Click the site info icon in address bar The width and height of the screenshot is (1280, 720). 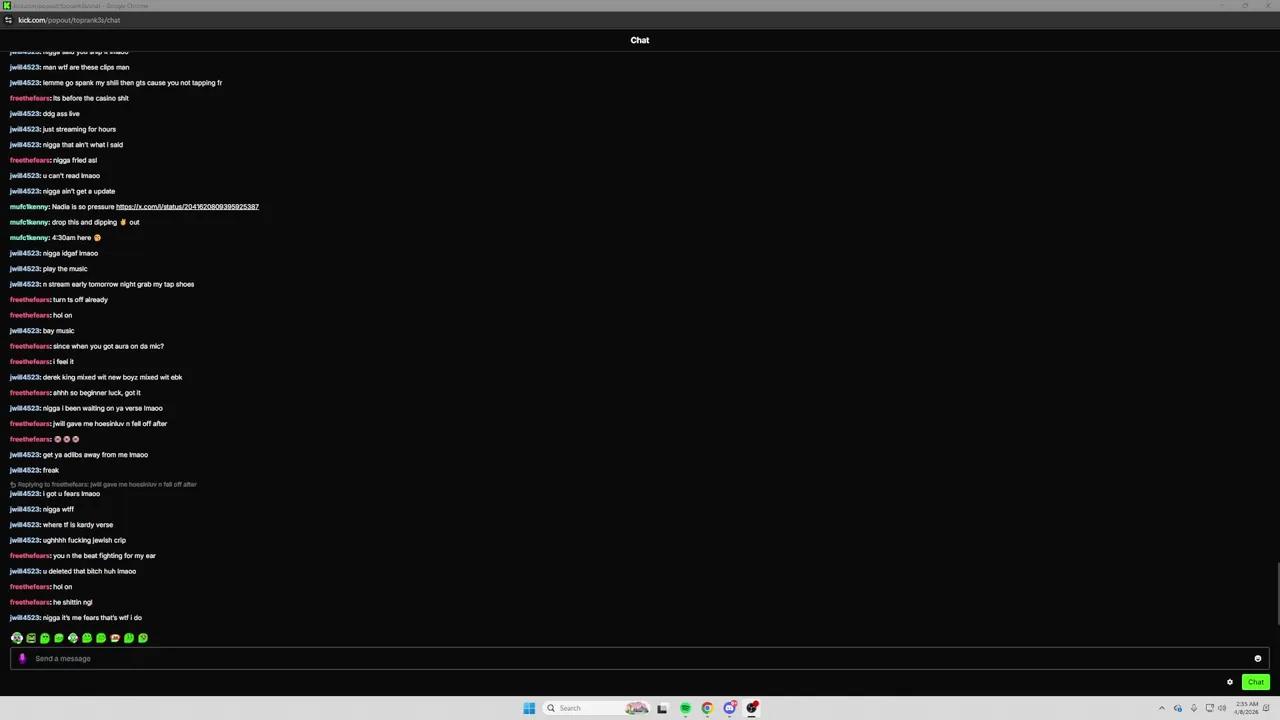point(8,20)
